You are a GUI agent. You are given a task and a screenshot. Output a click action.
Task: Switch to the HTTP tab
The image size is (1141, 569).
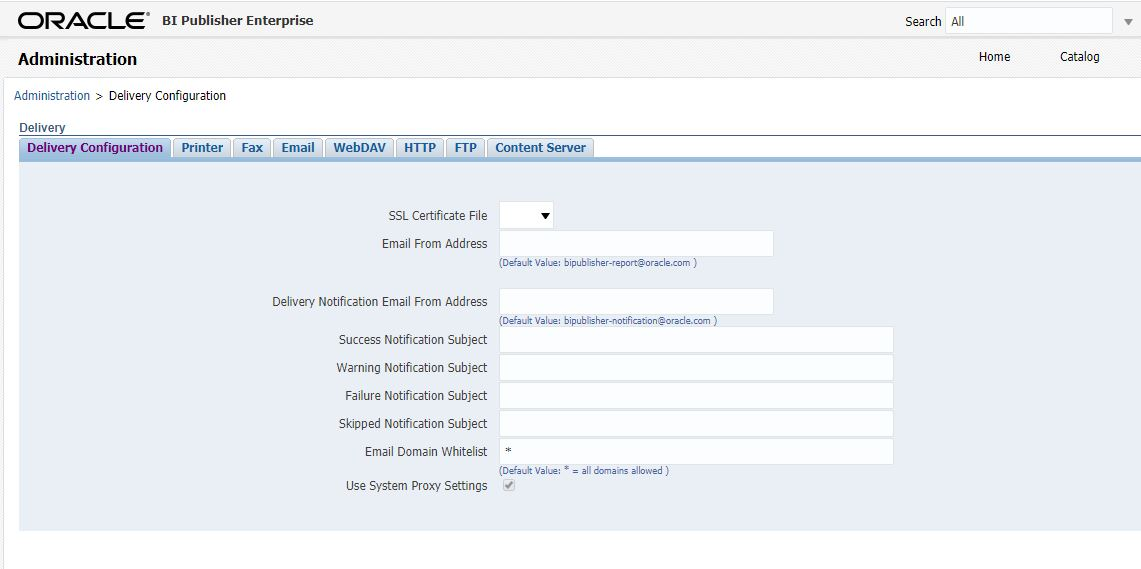click(420, 148)
